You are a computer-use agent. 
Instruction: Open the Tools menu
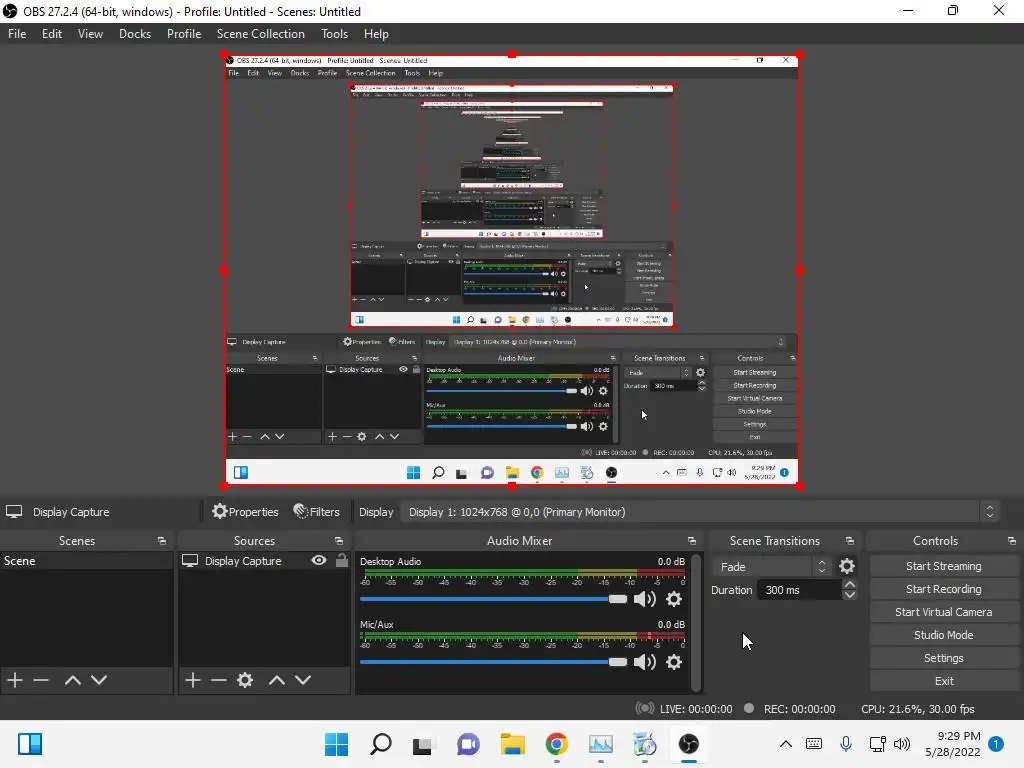(x=334, y=34)
